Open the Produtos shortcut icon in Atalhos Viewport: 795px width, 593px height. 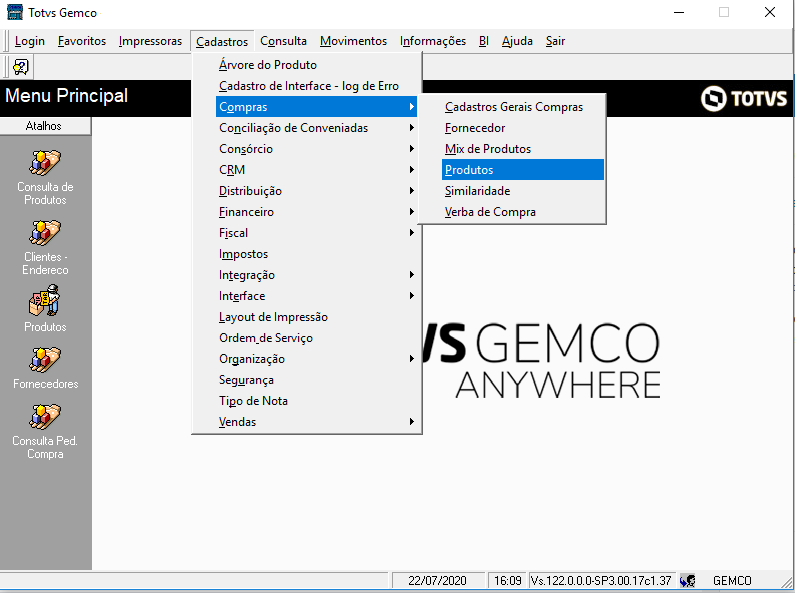(45, 301)
